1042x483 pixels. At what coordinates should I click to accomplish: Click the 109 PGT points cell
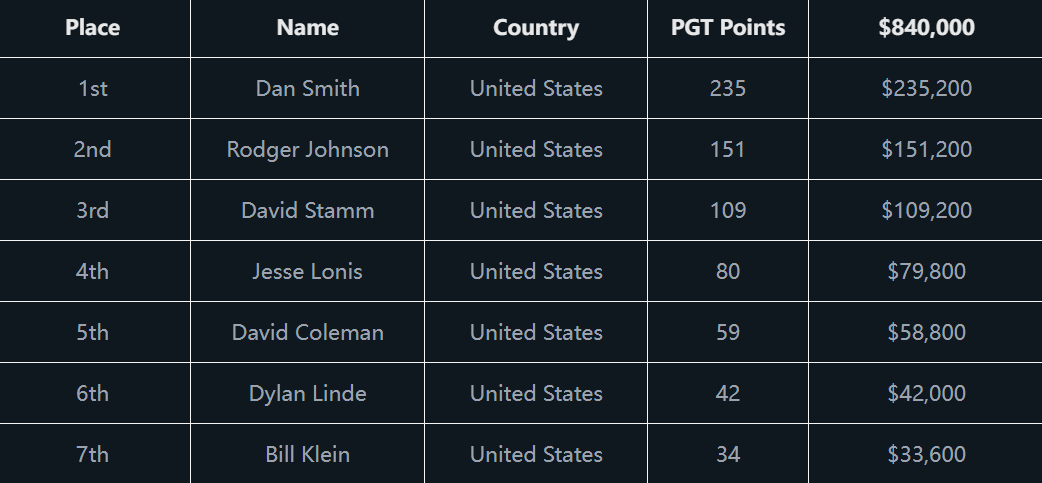click(x=728, y=210)
